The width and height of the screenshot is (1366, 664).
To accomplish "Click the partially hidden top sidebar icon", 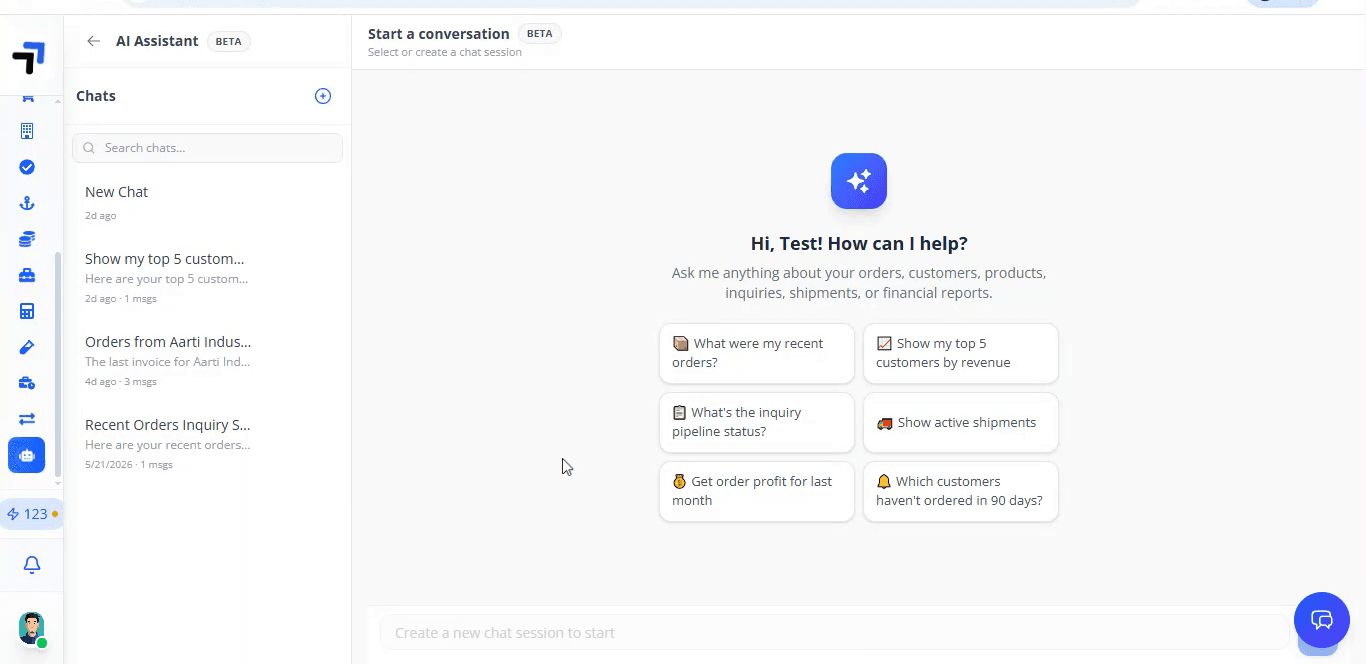I will click(27, 97).
